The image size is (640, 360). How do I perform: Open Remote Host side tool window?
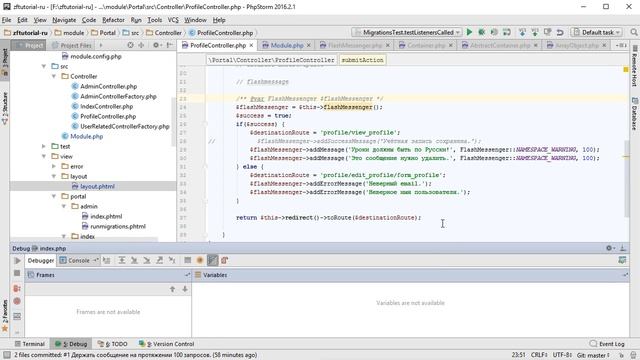click(635, 65)
